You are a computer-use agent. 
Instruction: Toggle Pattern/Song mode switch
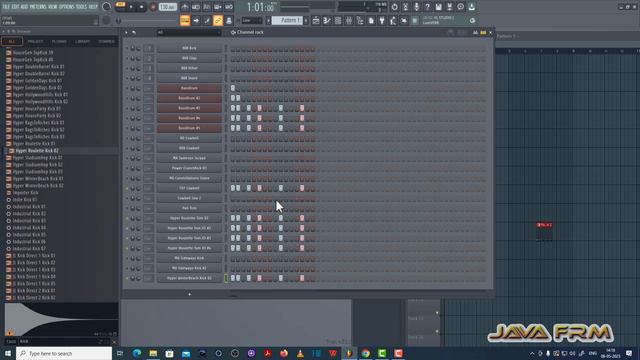coord(120,7)
